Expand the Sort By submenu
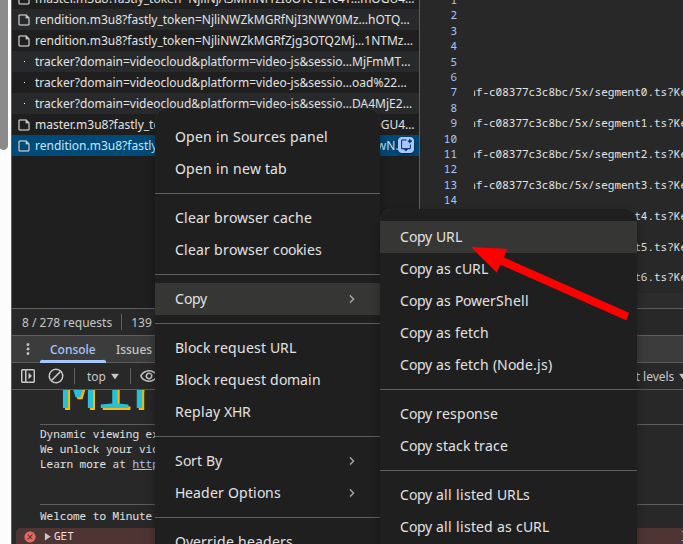The width and height of the screenshot is (683, 544). (x=267, y=461)
